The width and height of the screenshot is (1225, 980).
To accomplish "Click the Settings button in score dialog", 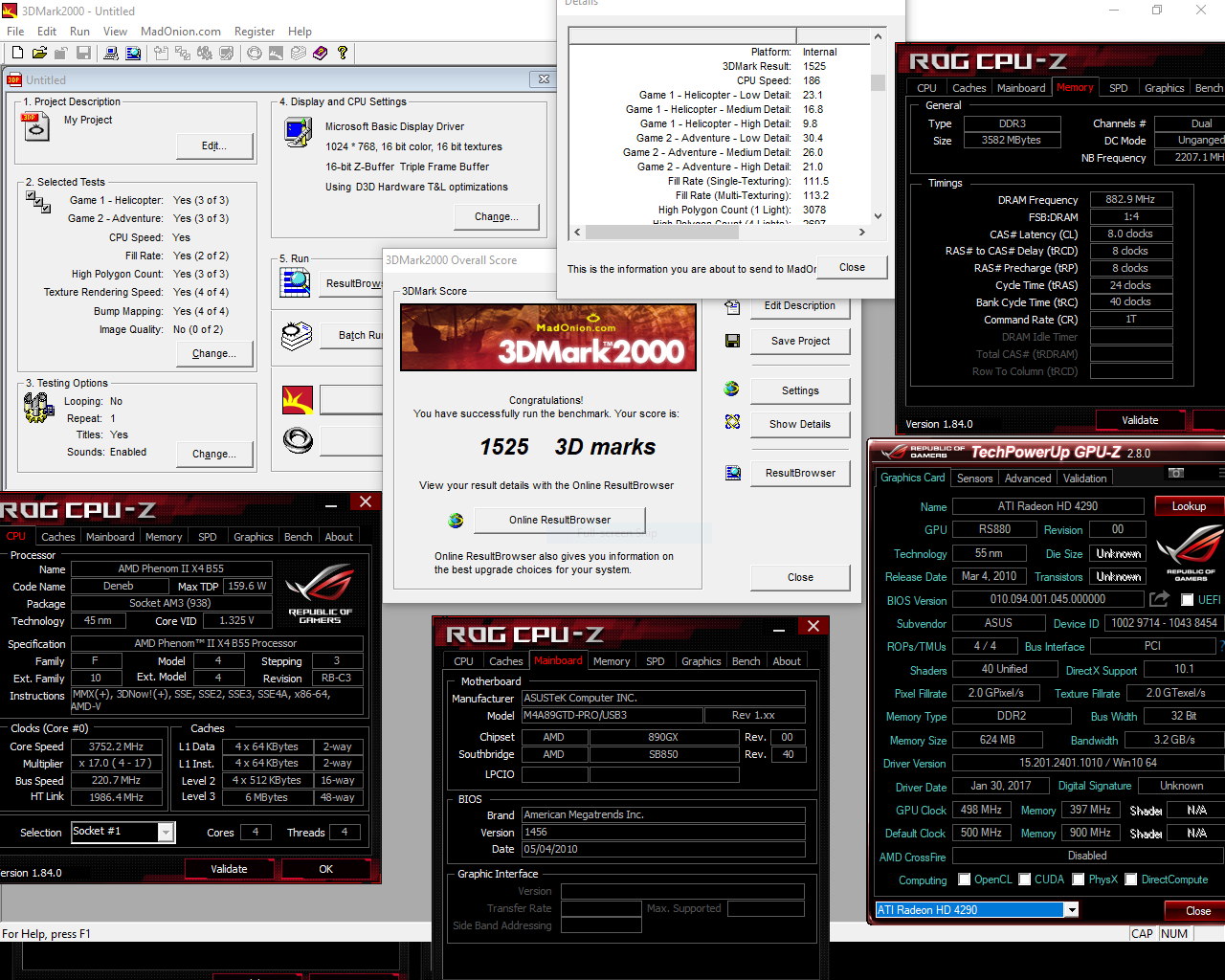I will (800, 390).
